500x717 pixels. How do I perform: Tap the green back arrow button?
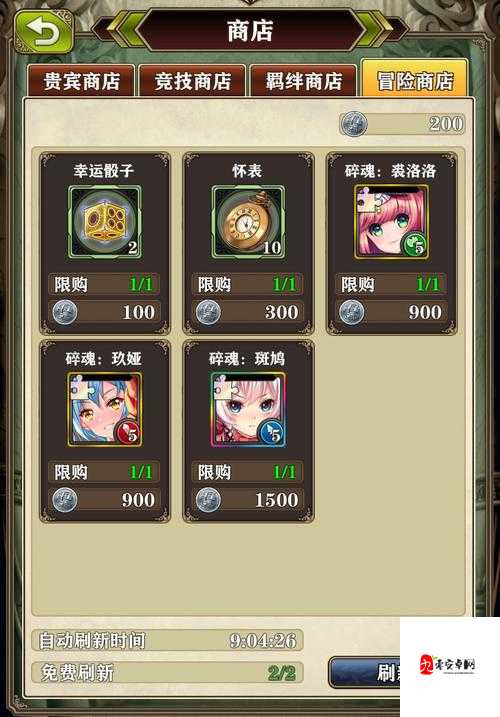pyautogui.click(x=44, y=32)
